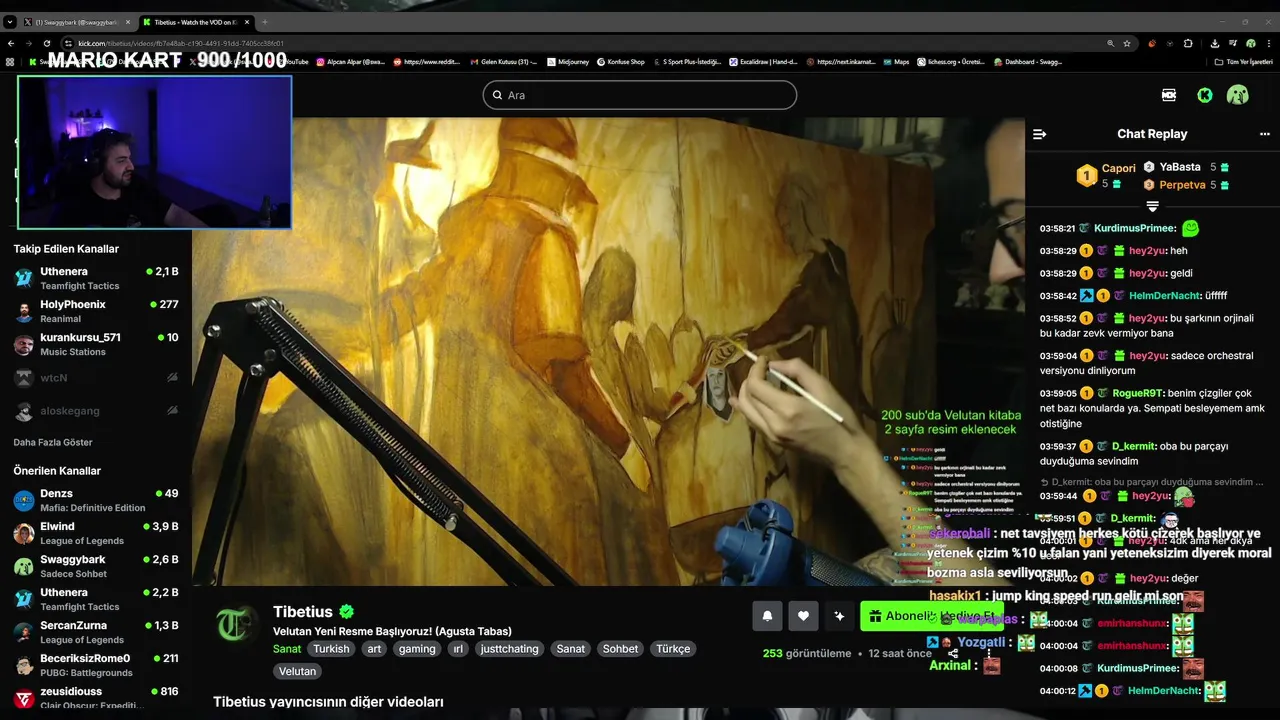Reload the page with the refresh icon
Screen dimensions: 1280x720
47,43
